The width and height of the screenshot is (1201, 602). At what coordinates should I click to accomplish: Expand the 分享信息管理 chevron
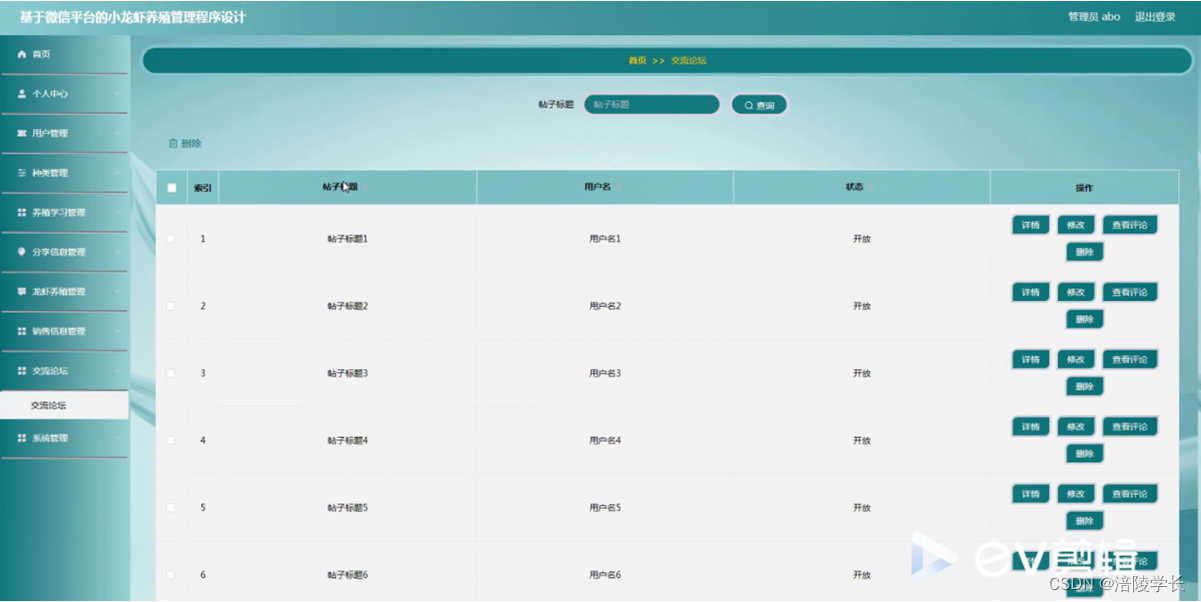pyautogui.click(x=117, y=252)
